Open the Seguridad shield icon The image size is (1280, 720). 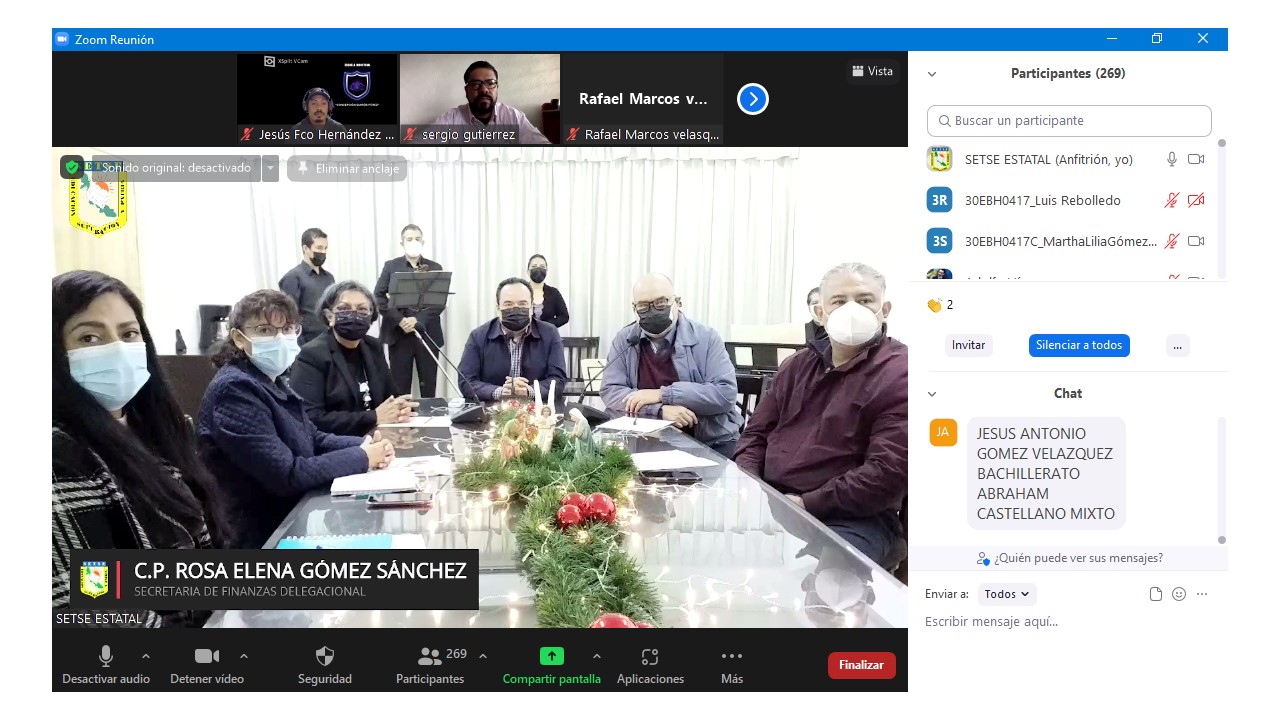325,655
